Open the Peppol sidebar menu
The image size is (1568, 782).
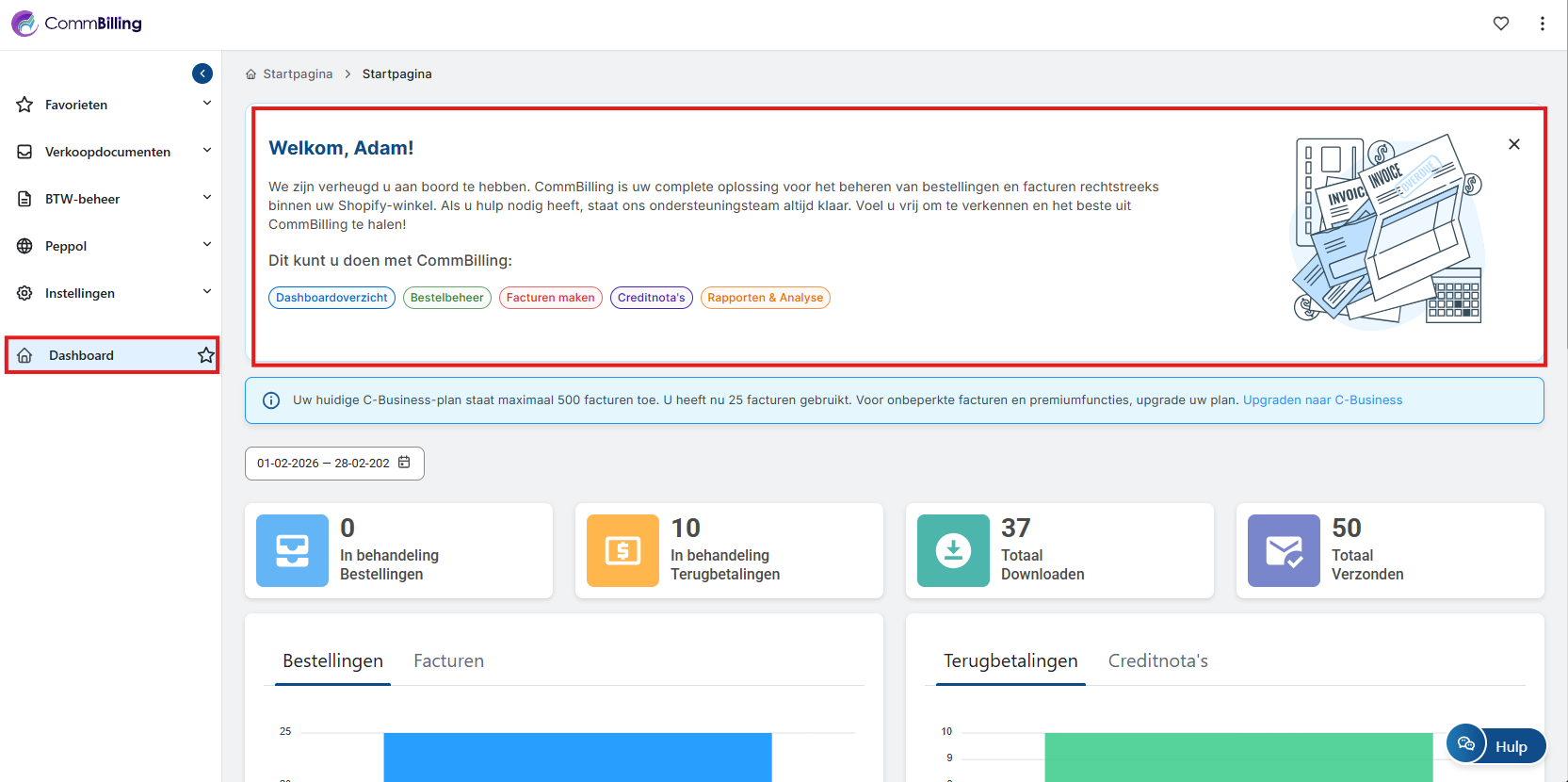111,246
